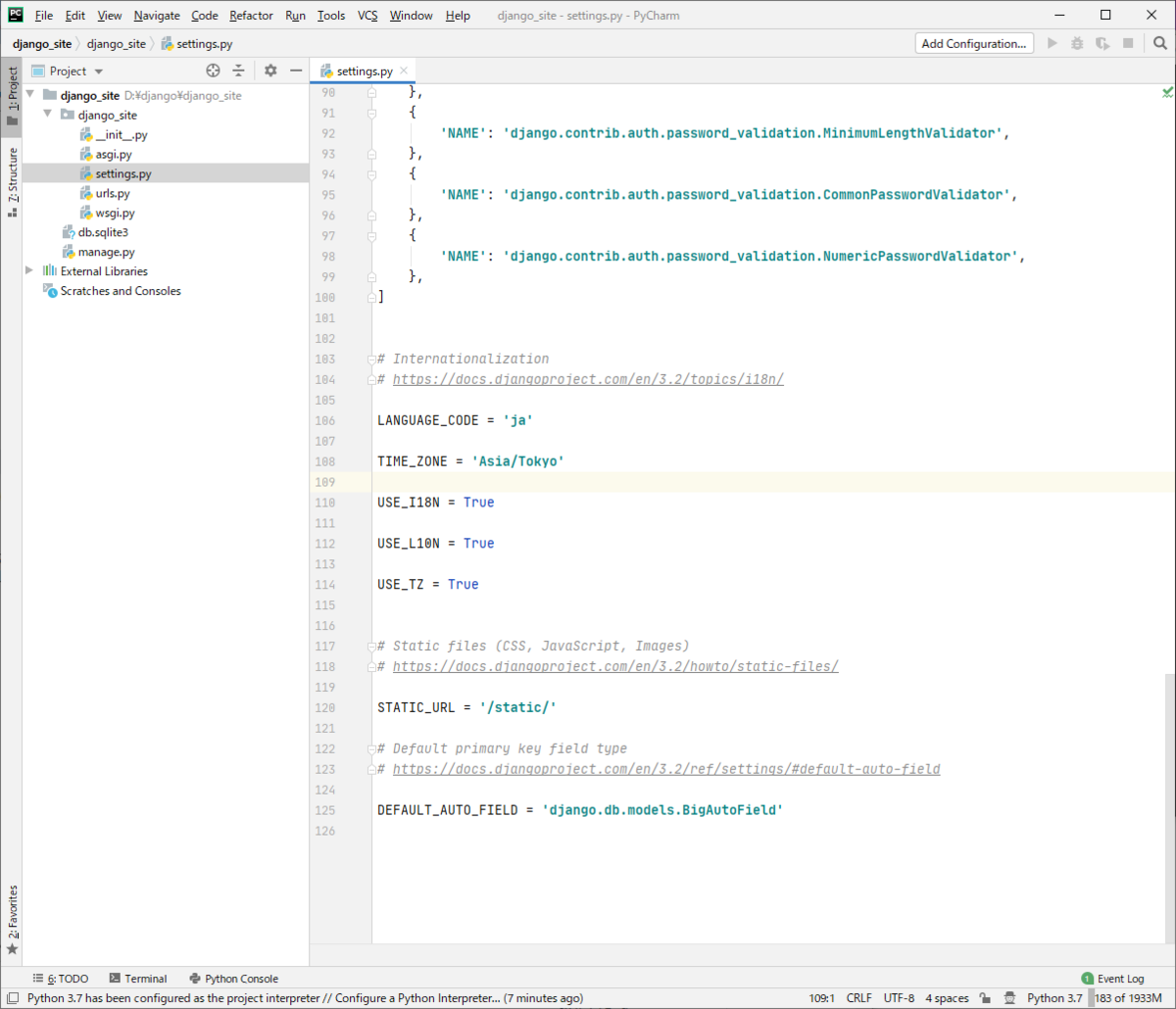The width and height of the screenshot is (1176, 1009).
Task: Click the Python 3.7 interpreter selector
Action: pos(1054,998)
